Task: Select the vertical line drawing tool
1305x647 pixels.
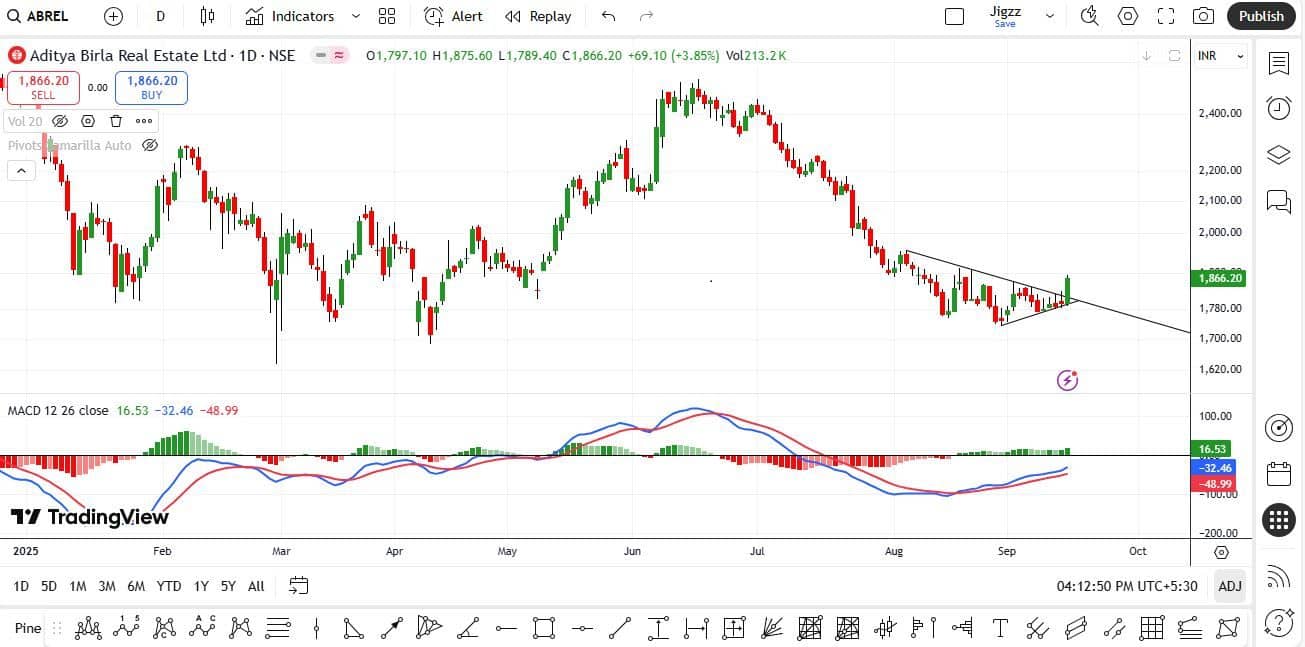Action: coord(316,628)
